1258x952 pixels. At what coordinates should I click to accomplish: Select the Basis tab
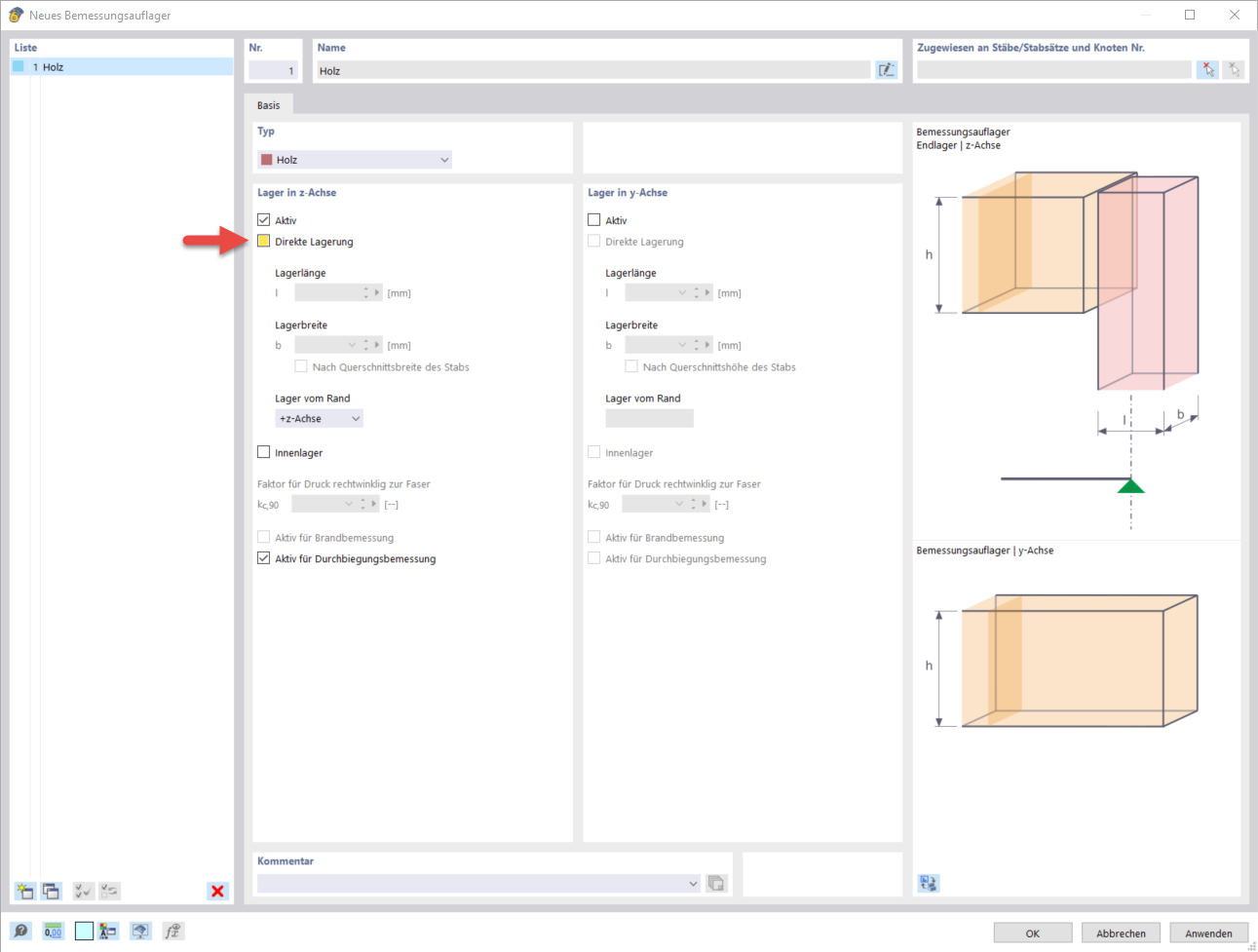(268, 105)
